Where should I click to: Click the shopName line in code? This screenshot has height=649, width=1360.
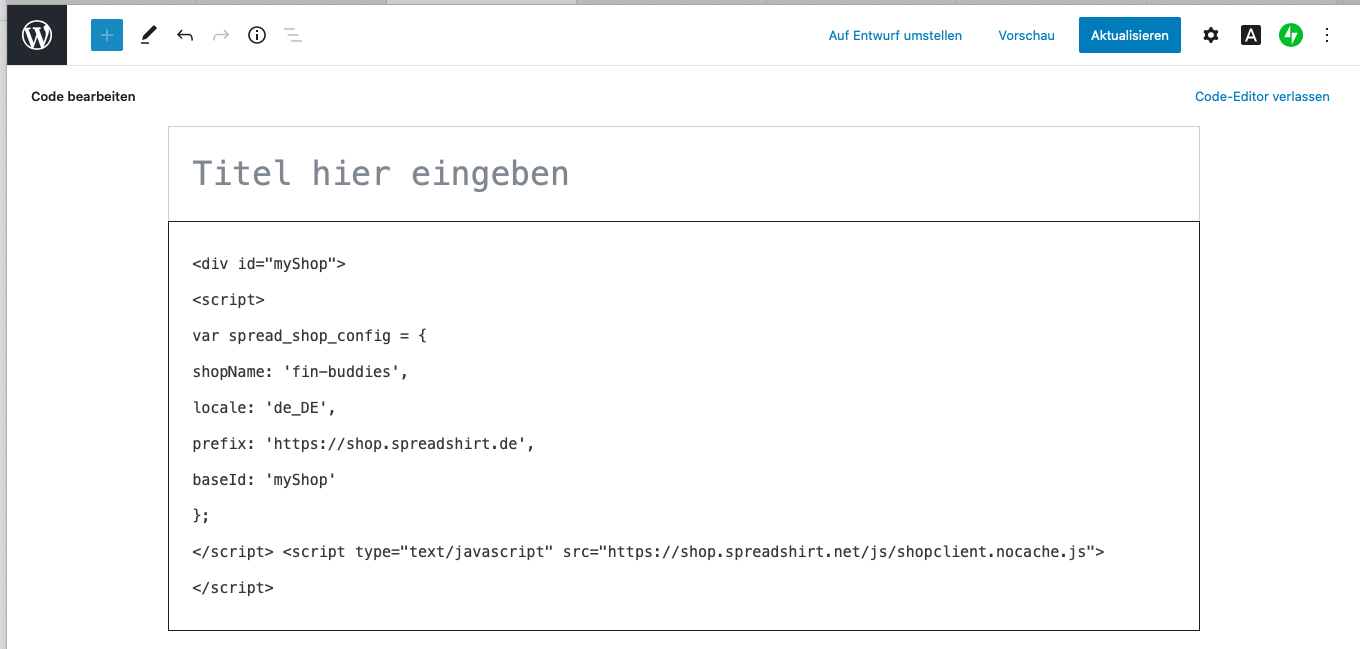pos(301,372)
